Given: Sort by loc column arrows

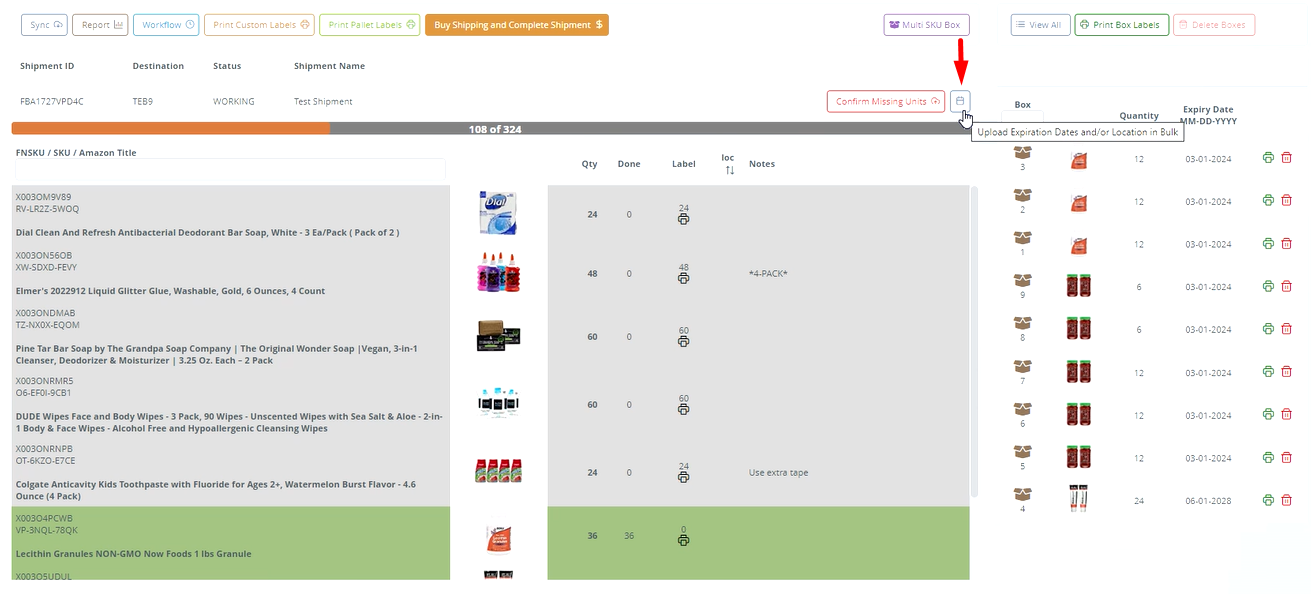Looking at the screenshot, I should point(729,170).
